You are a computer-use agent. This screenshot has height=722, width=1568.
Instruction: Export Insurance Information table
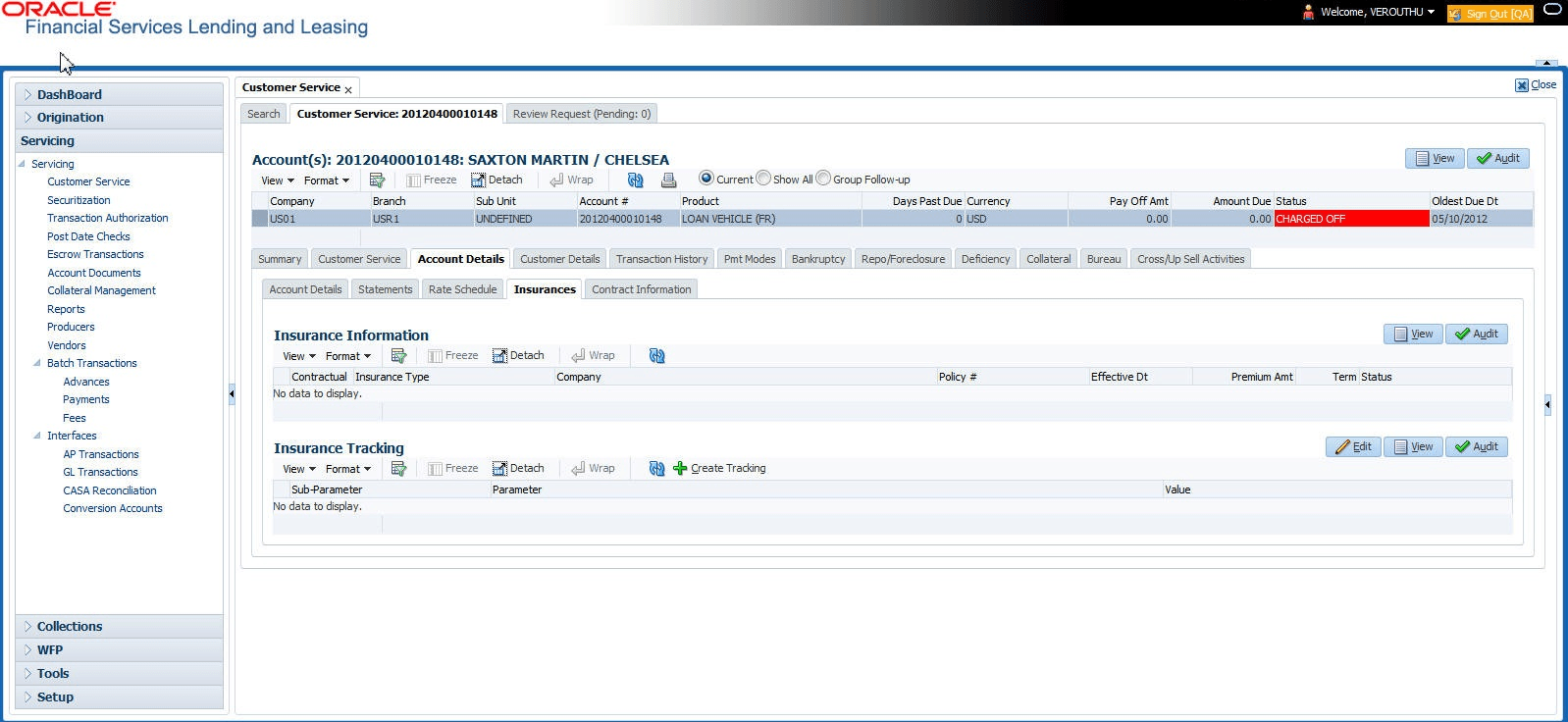(x=398, y=356)
